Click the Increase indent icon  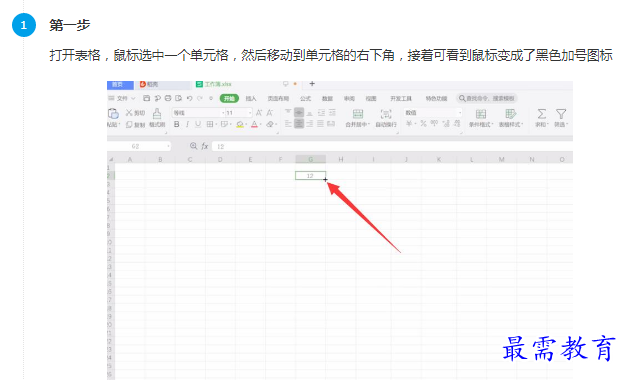tap(332, 112)
